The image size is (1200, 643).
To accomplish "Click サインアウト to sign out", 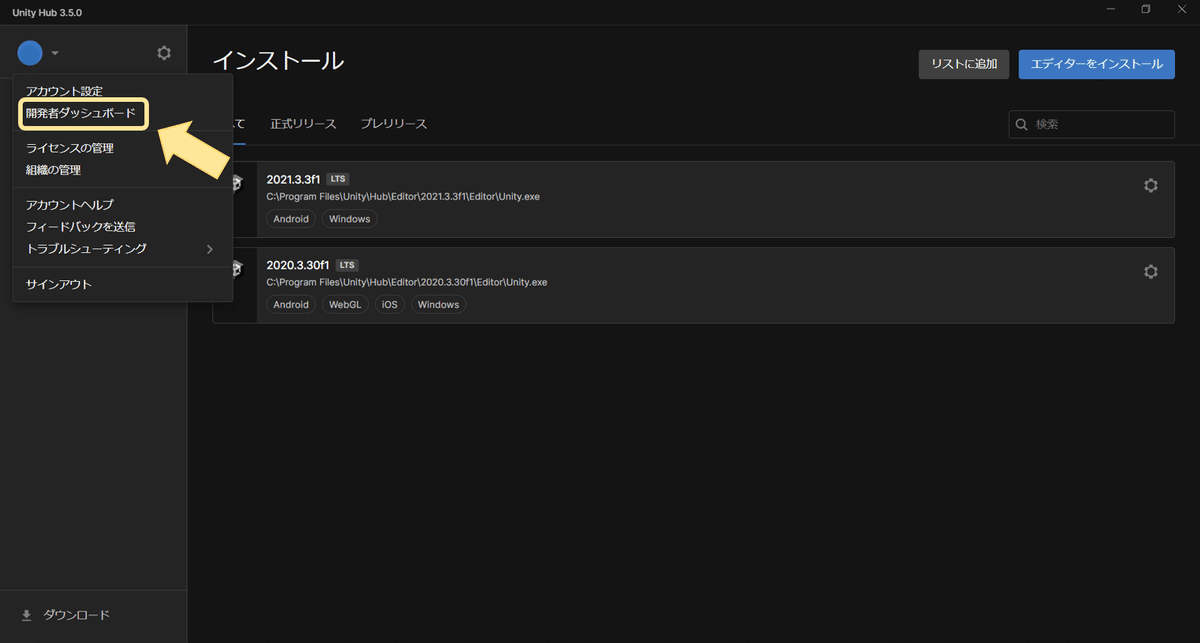I will pyautogui.click(x=59, y=285).
